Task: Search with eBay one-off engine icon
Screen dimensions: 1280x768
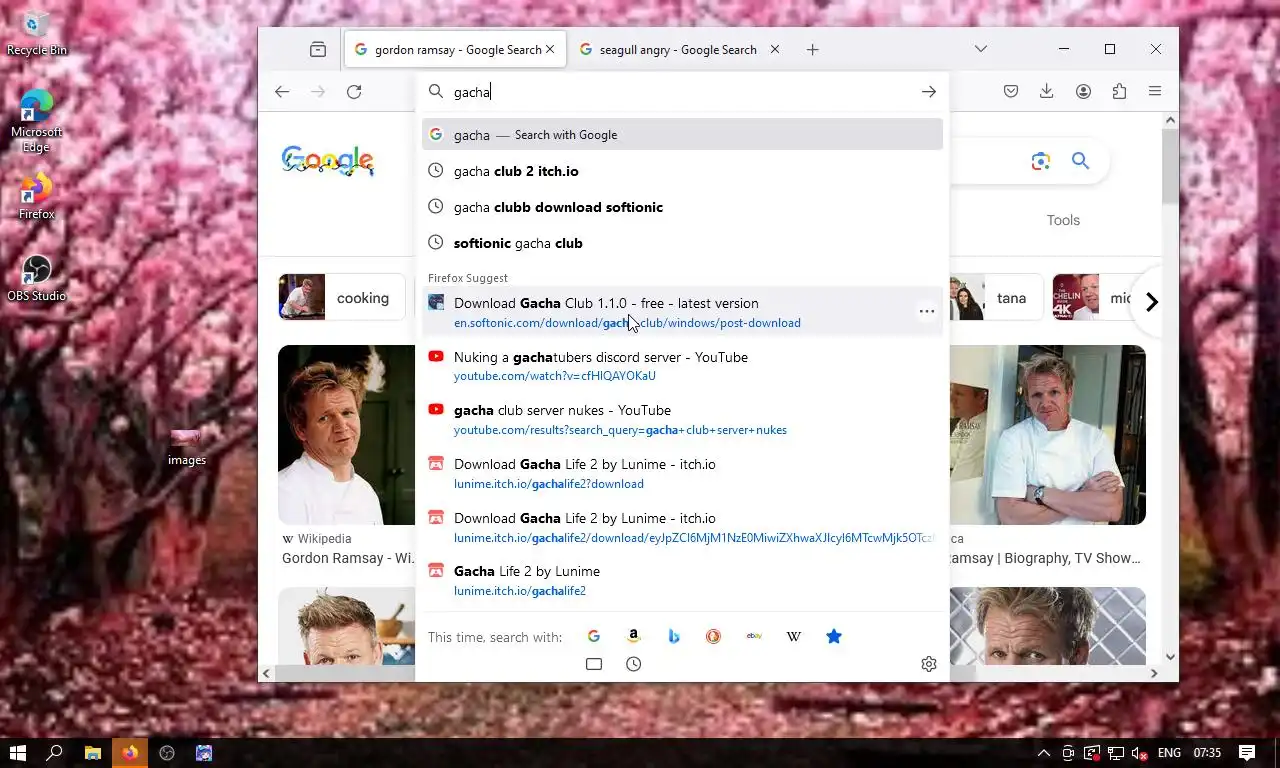Action: coord(754,636)
